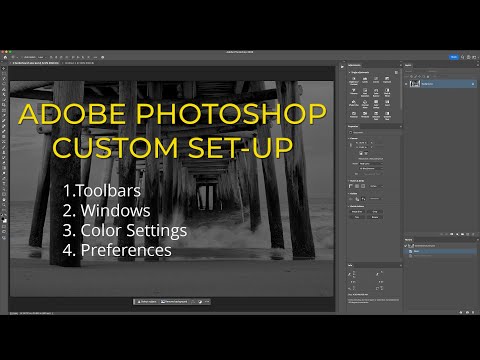Click the camera snapshot icon in History panel
Image resolution: width=480 pixels, height=360 pixels.
468,313
